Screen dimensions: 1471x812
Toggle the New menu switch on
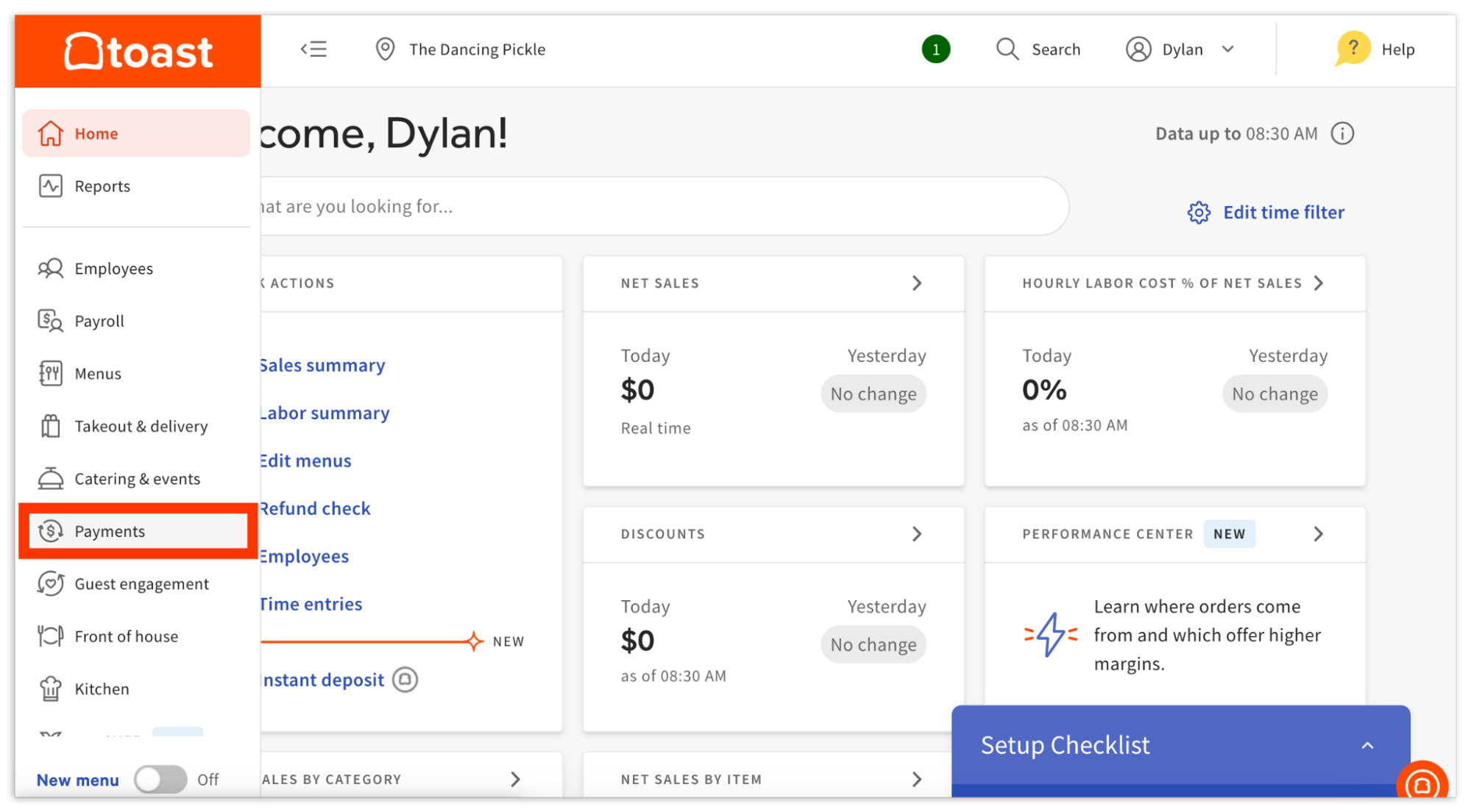coord(161,780)
